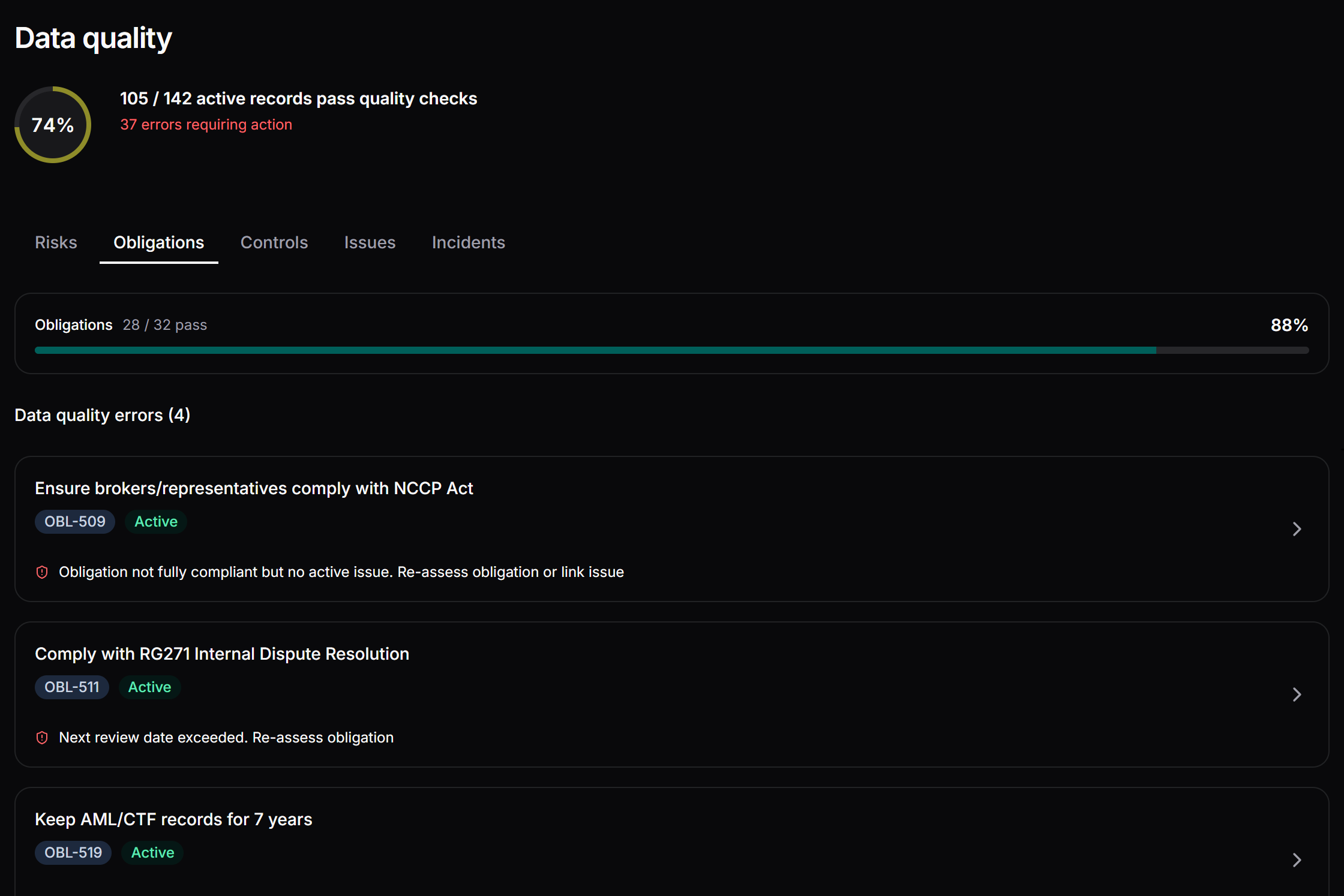
Task: Click 'Data quality errors (4)' heading
Action: [x=103, y=415]
